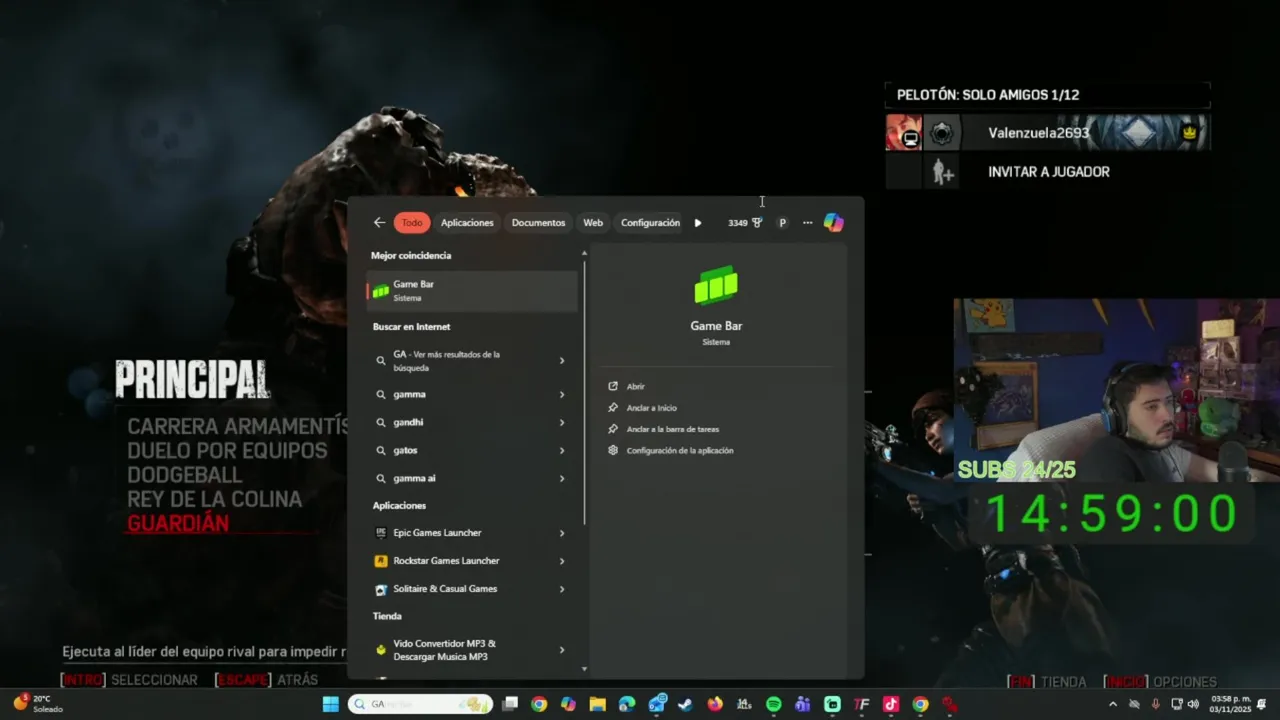The width and height of the screenshot is (1280, 720).
Task: Click Anclar a la barra de tareas
Action: [672, 429]
